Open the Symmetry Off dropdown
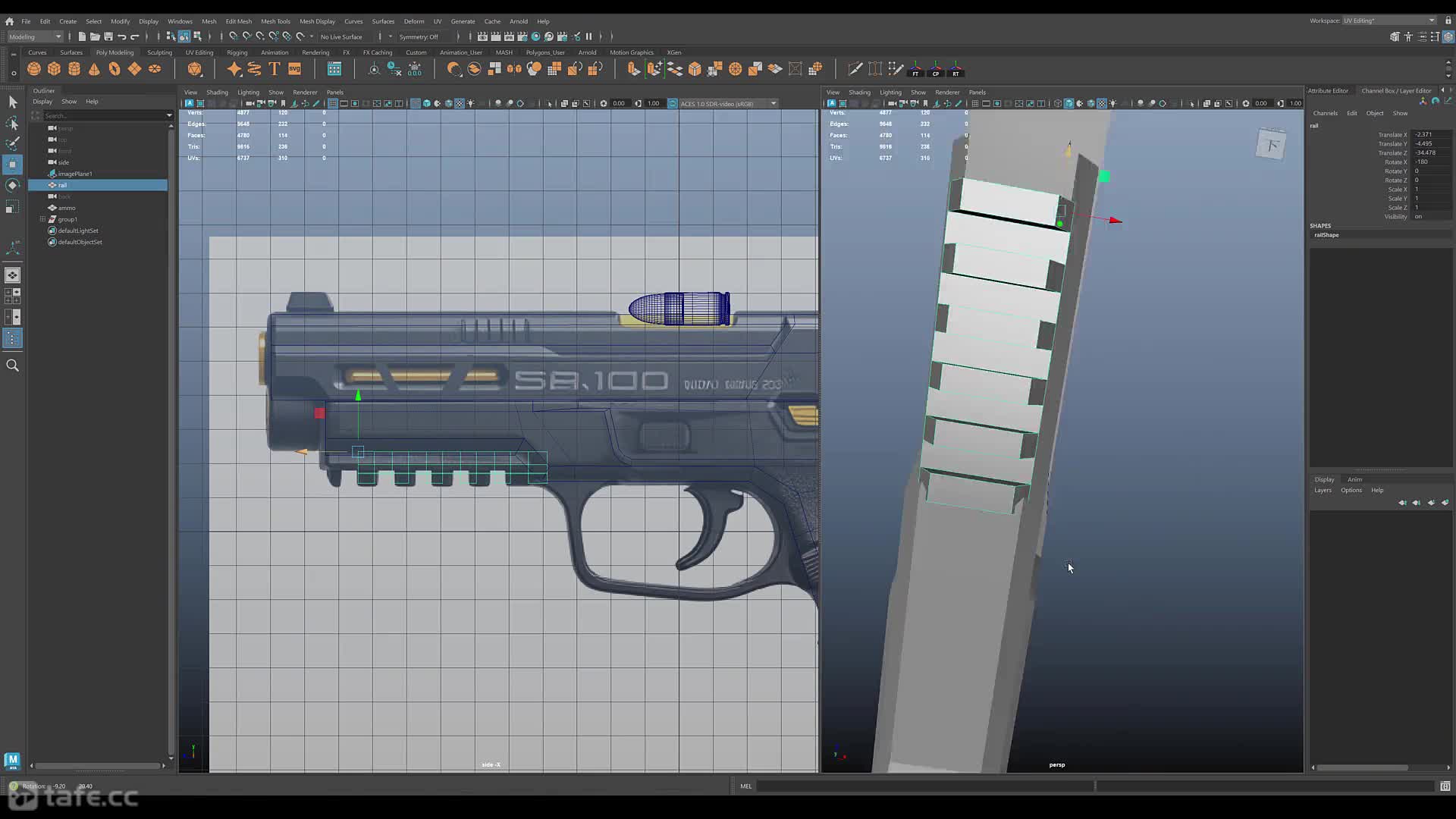 coord(419,36)
